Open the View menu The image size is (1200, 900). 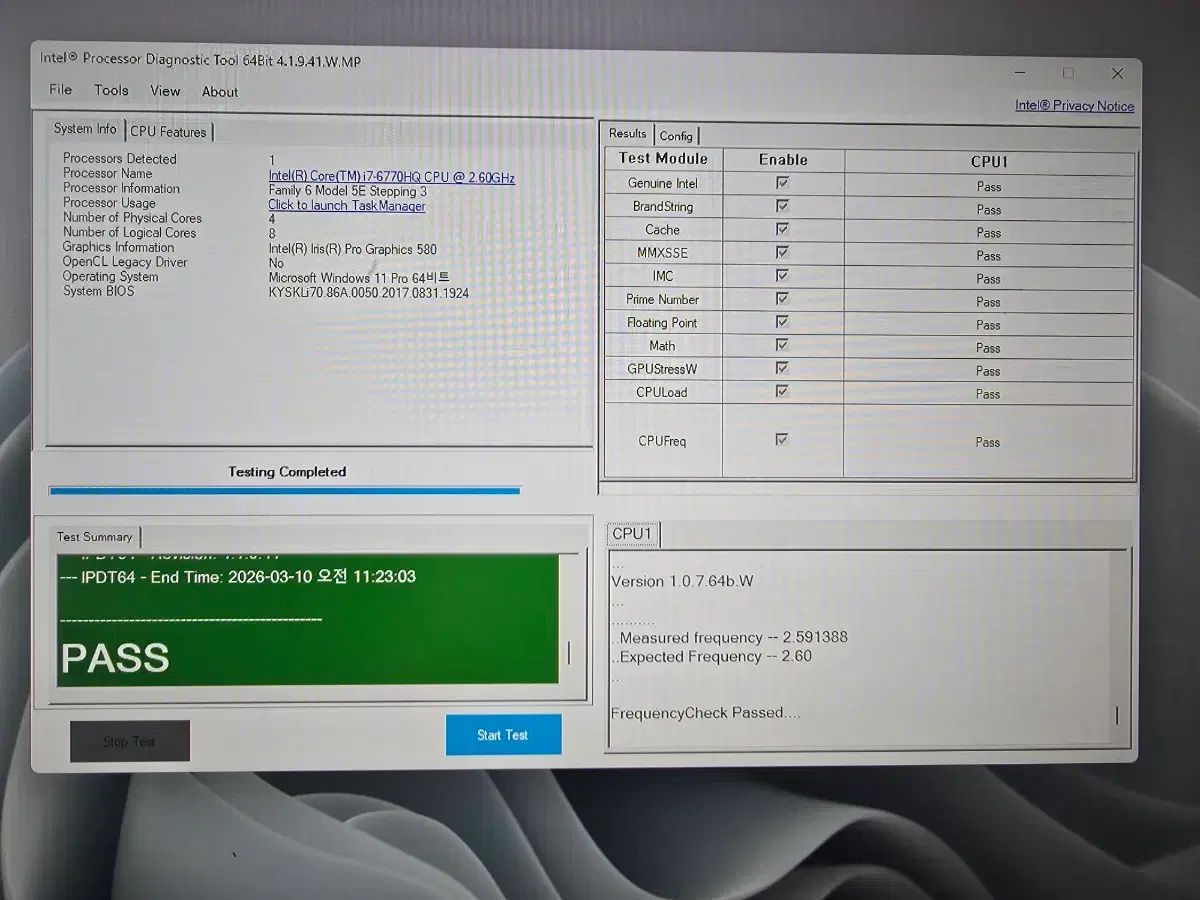[x=165, y=91]
